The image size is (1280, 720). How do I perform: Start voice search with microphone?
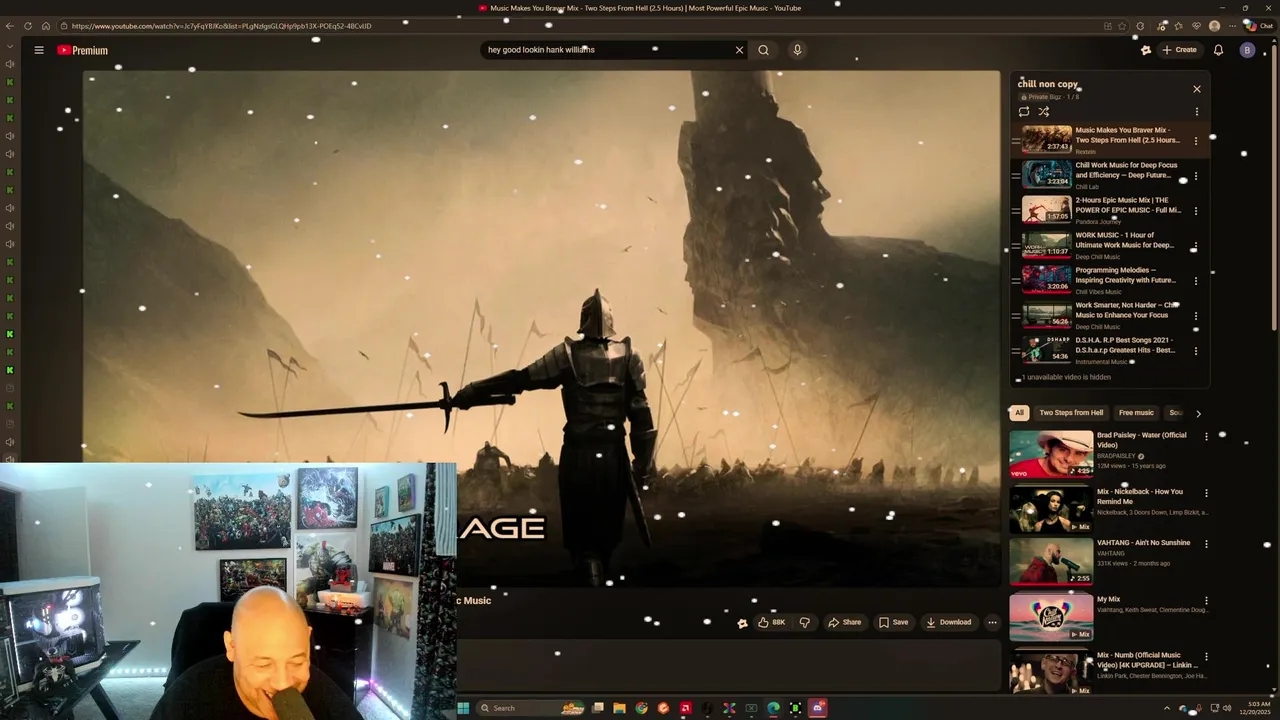[x=797, y=50]
